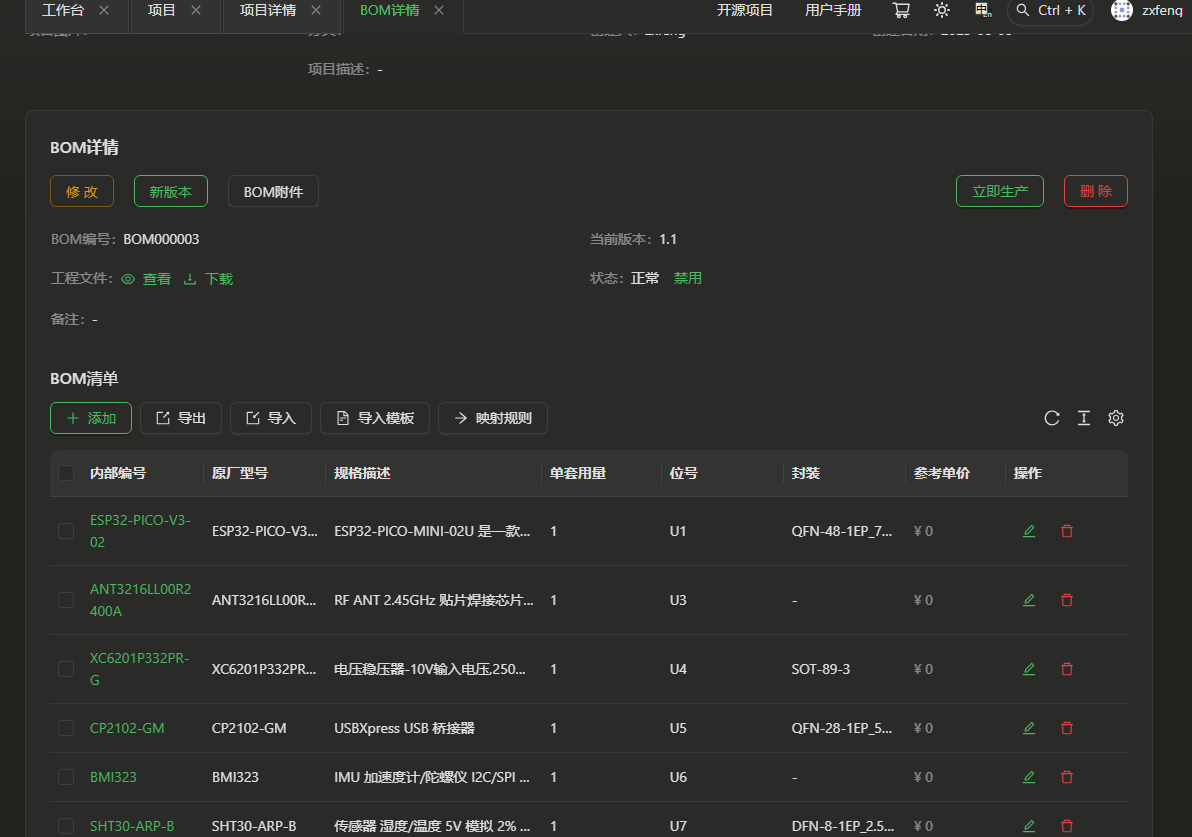Edit the ESP32-PICO-V3-02 row
The width and height of the screenshot is (1192, 837).
[1029, 531]
